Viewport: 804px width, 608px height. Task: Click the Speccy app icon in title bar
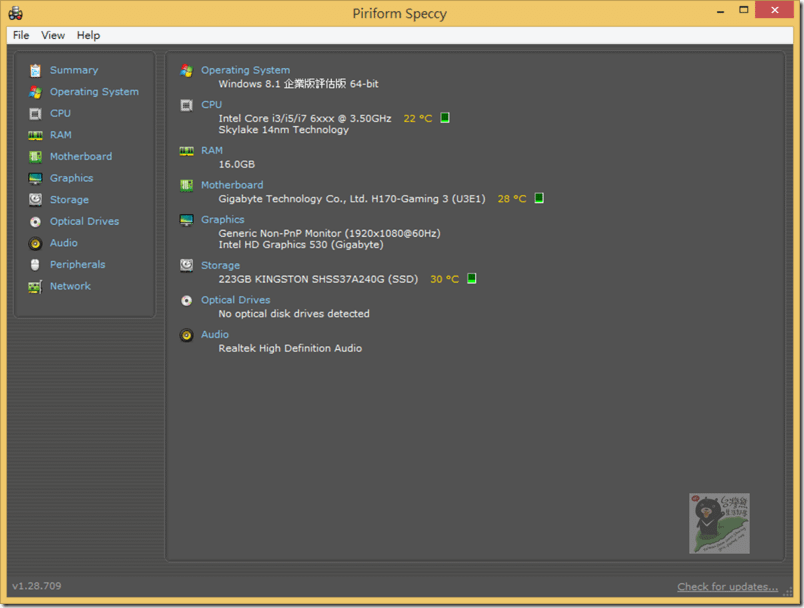15,13
